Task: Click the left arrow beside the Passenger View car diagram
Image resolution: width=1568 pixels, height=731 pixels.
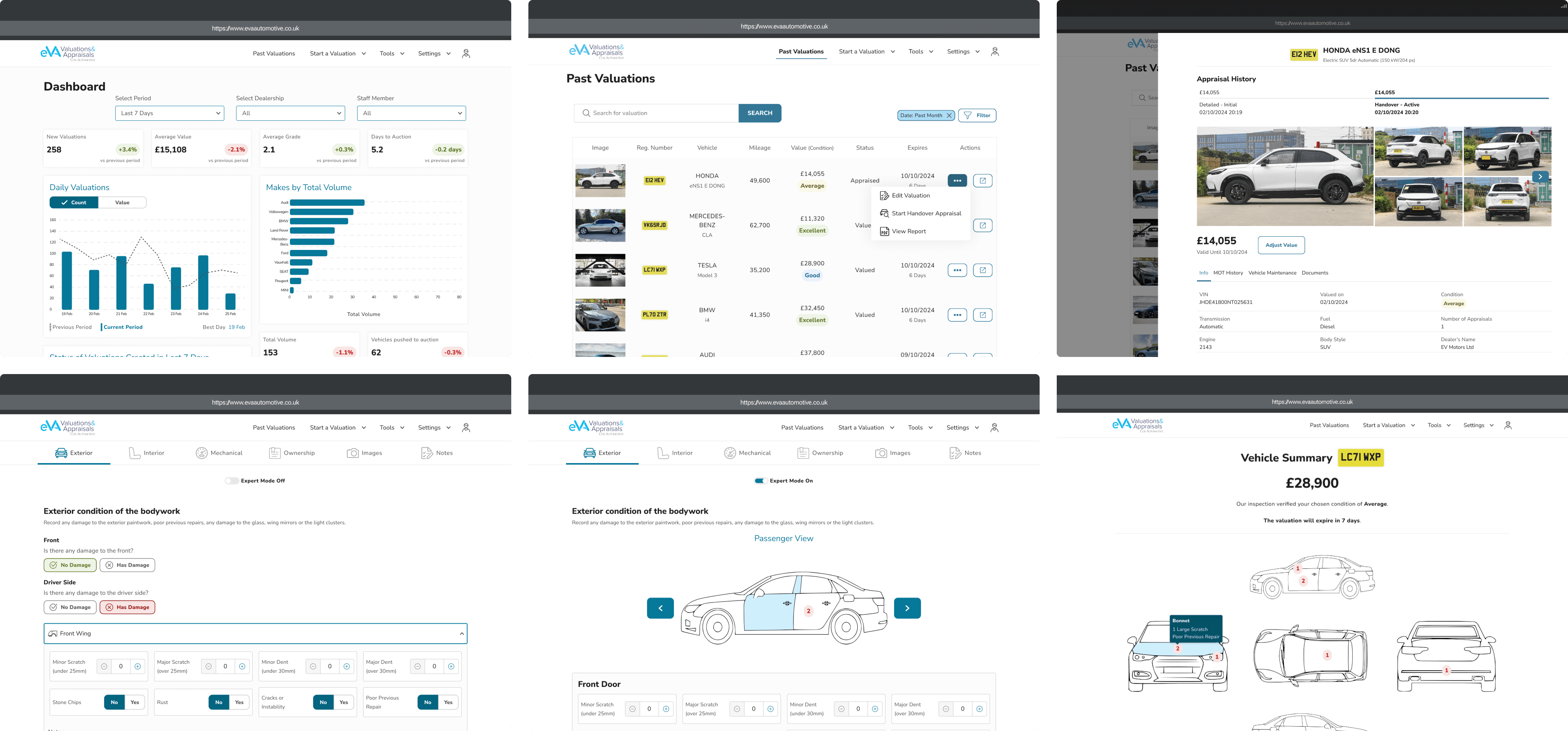Action: 660,608
